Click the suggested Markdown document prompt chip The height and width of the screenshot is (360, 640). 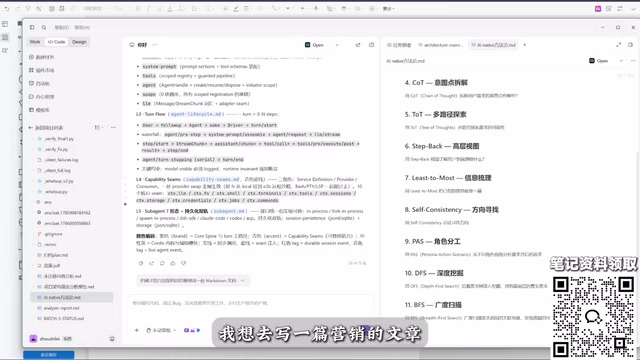193,281
